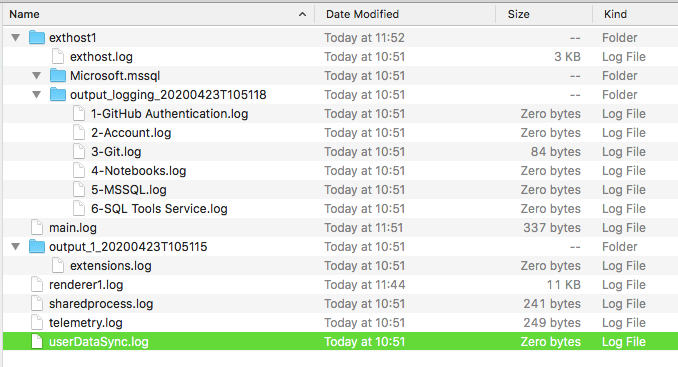Click the exthost1 folder icon
Image resolution: width=678 pixels, height=367 pixels.
37,38
